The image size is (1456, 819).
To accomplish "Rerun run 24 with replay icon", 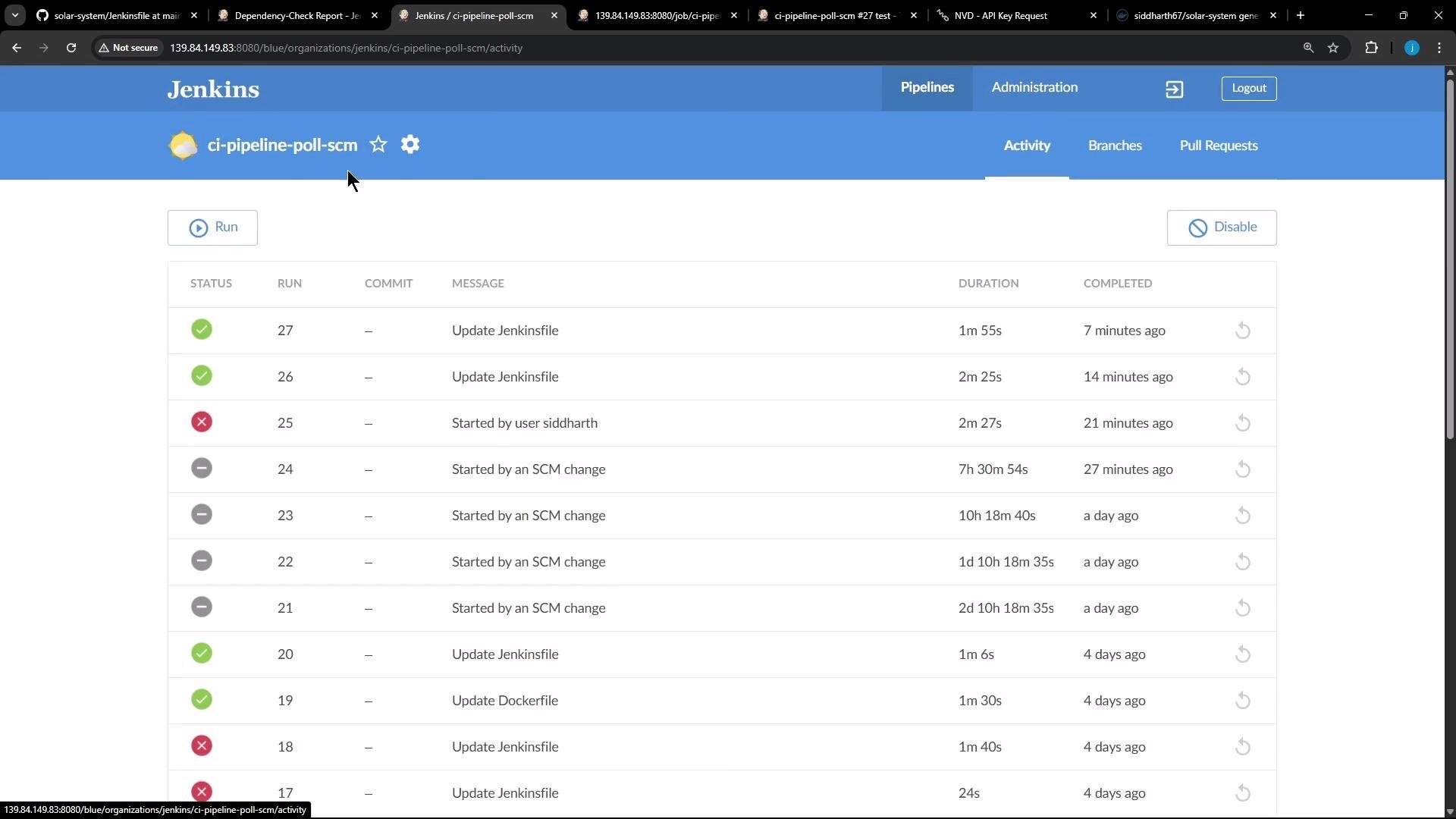I will [x=1243, y=469].
